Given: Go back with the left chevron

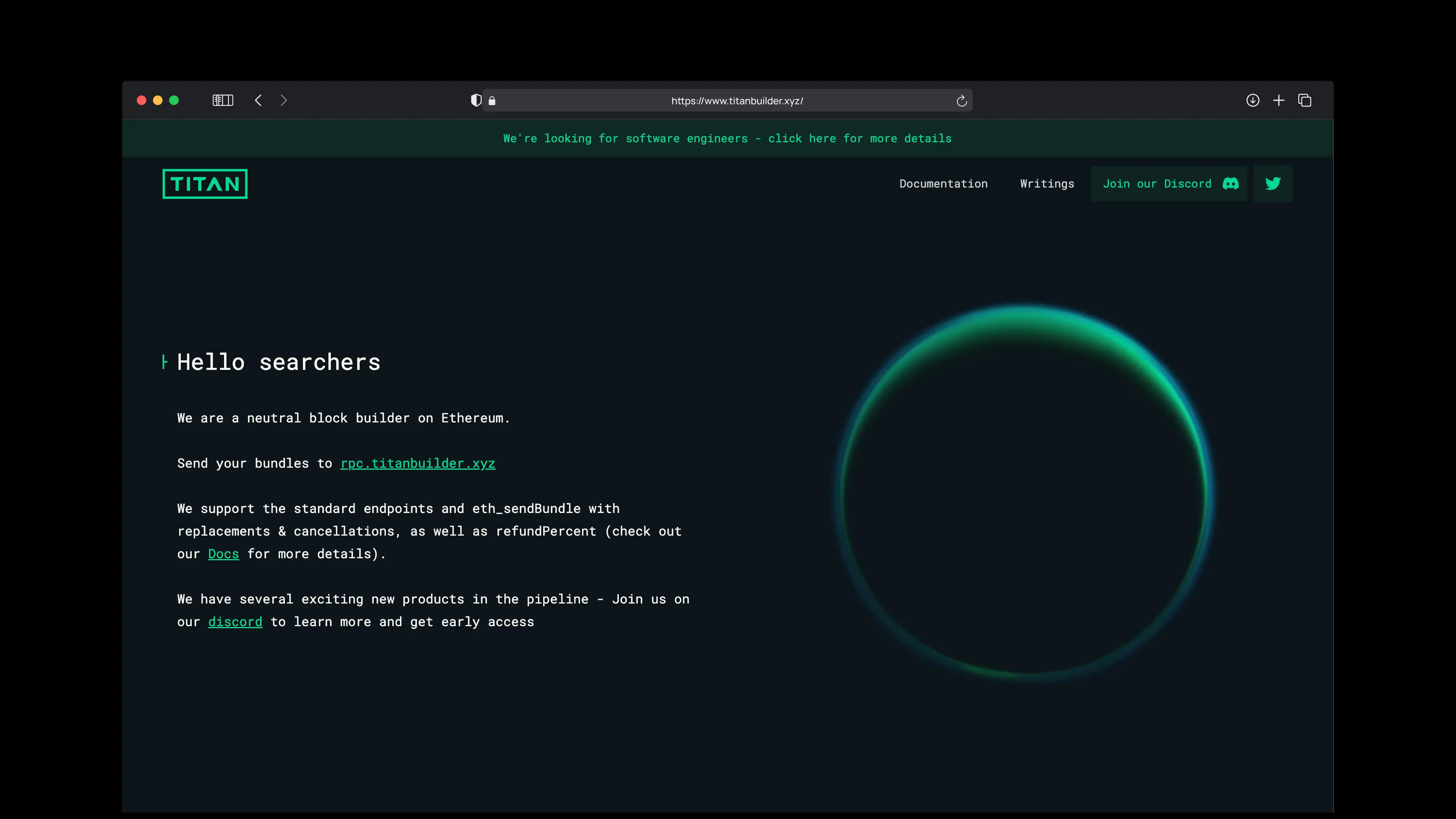Looking at the screenshot, I should [258, 101].
